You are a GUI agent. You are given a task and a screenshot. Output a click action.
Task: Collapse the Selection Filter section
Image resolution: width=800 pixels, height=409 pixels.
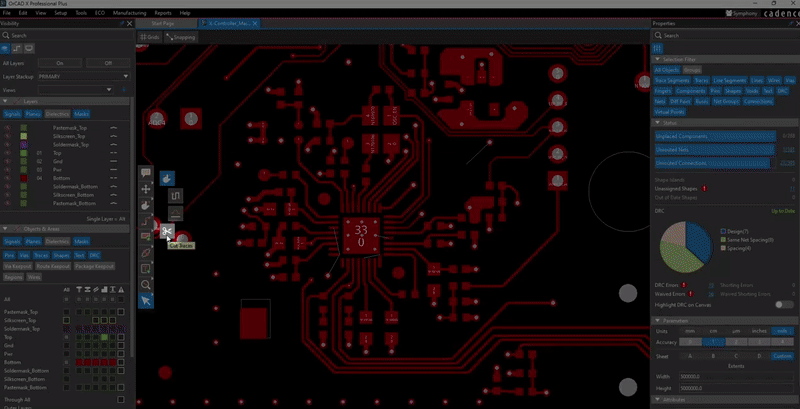click(x=658, y=60)
